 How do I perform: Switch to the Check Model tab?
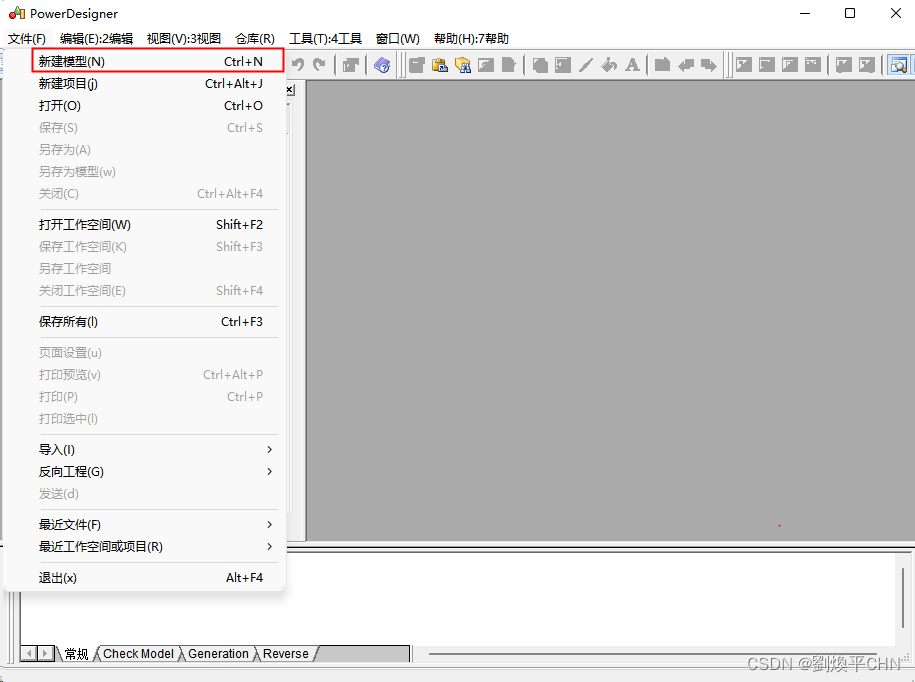pyautogui.click(x=138, y=654)
